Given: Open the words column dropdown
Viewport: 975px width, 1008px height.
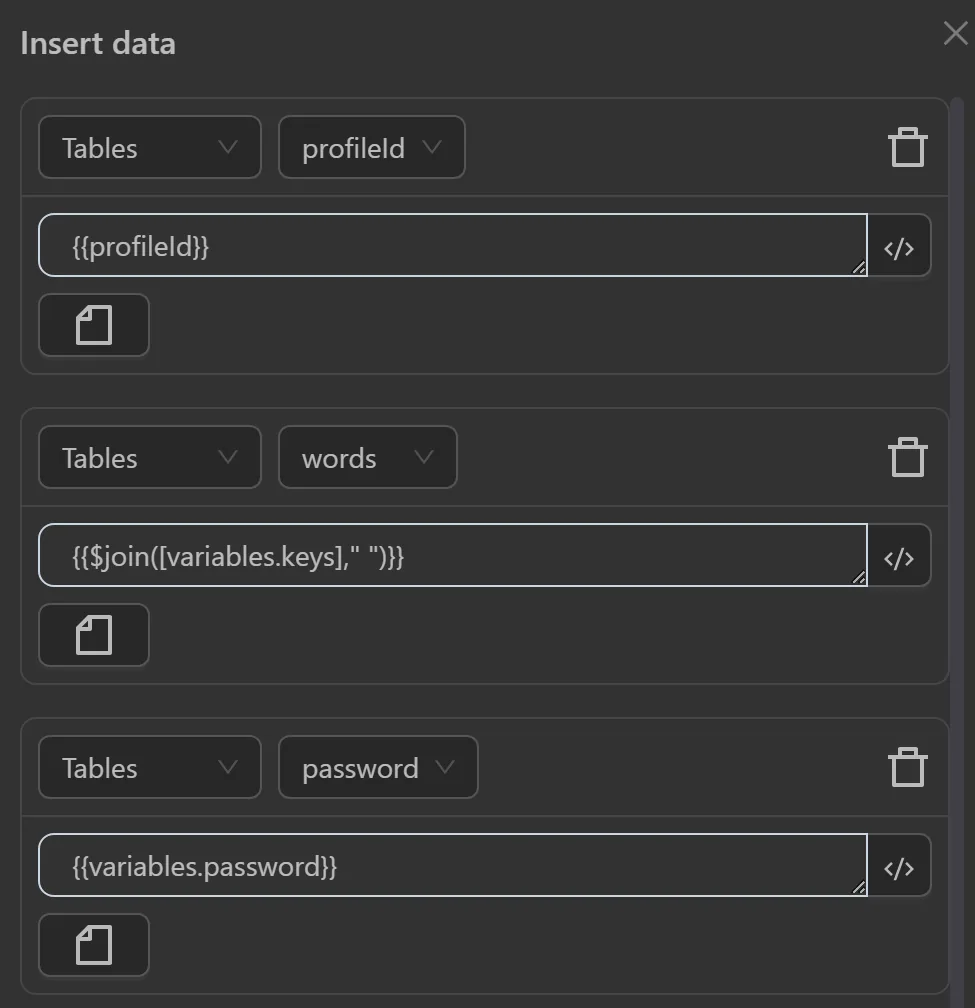Looking at the screenshot, I should 367,457.
